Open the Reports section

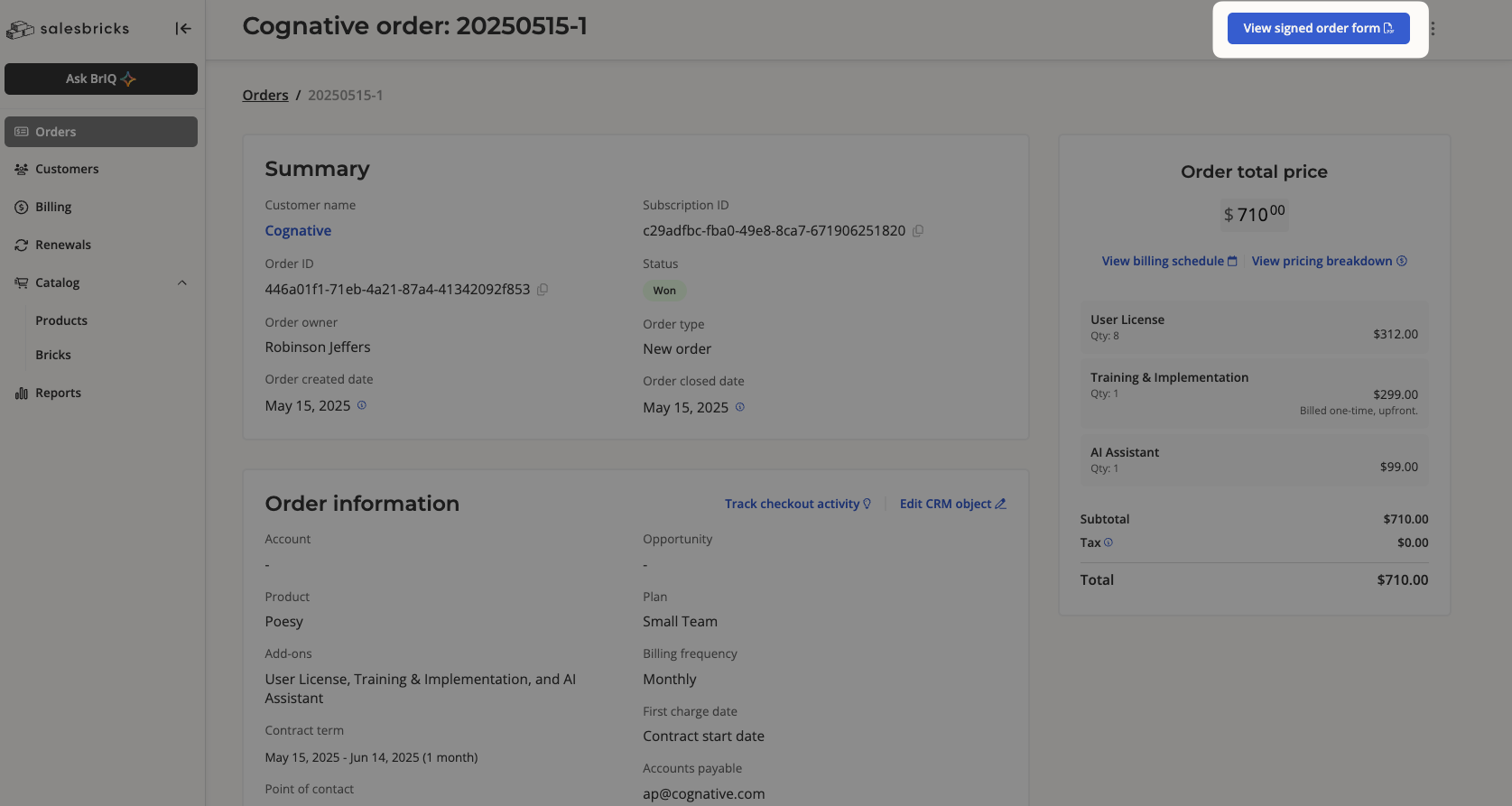pyautogui.click(x=59, y=393)
